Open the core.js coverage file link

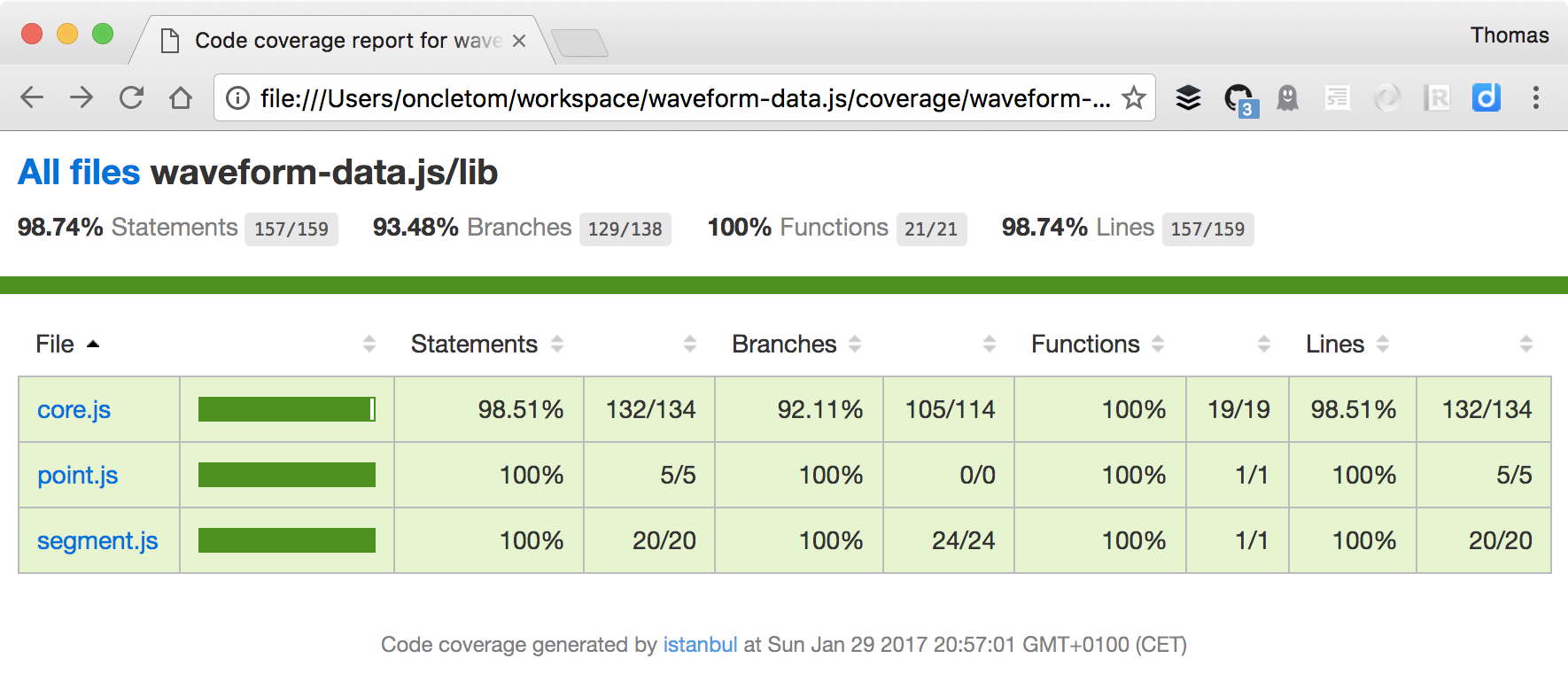pos(74,409)
